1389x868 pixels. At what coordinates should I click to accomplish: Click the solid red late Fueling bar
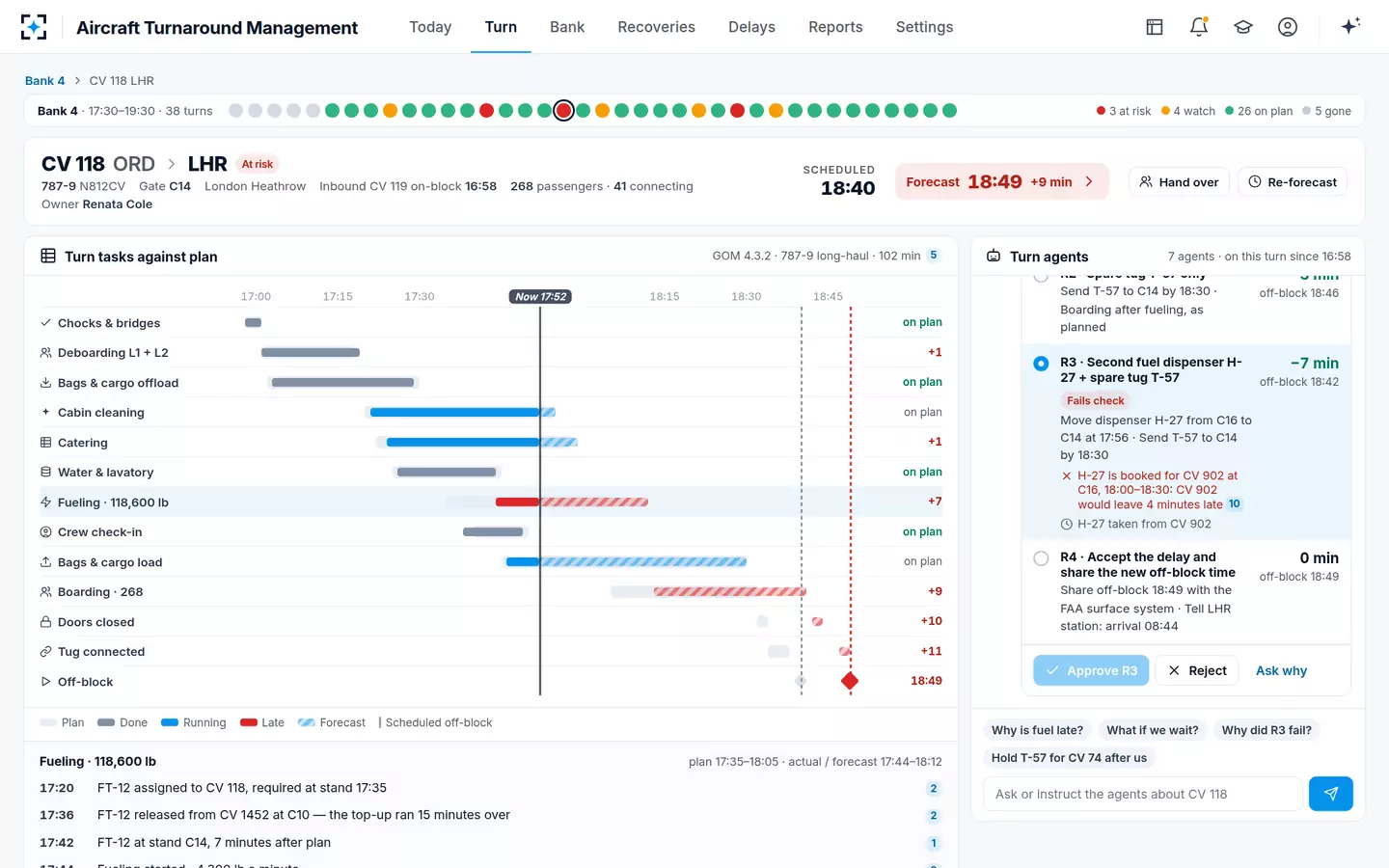[x=518, y=502]
